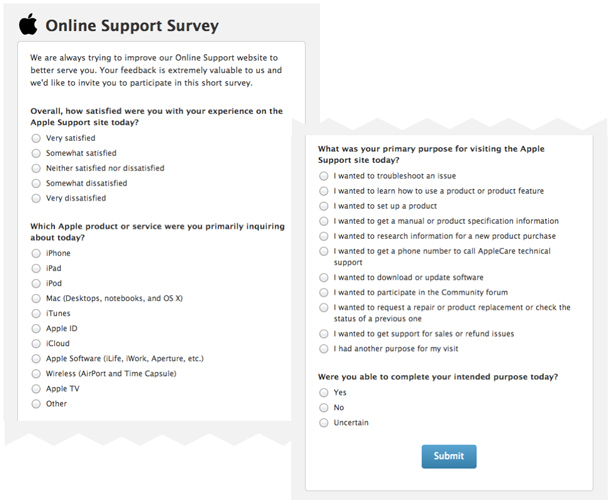
Task: Select Neither satisfied nor dissatisfied
Action: point(36,168)
